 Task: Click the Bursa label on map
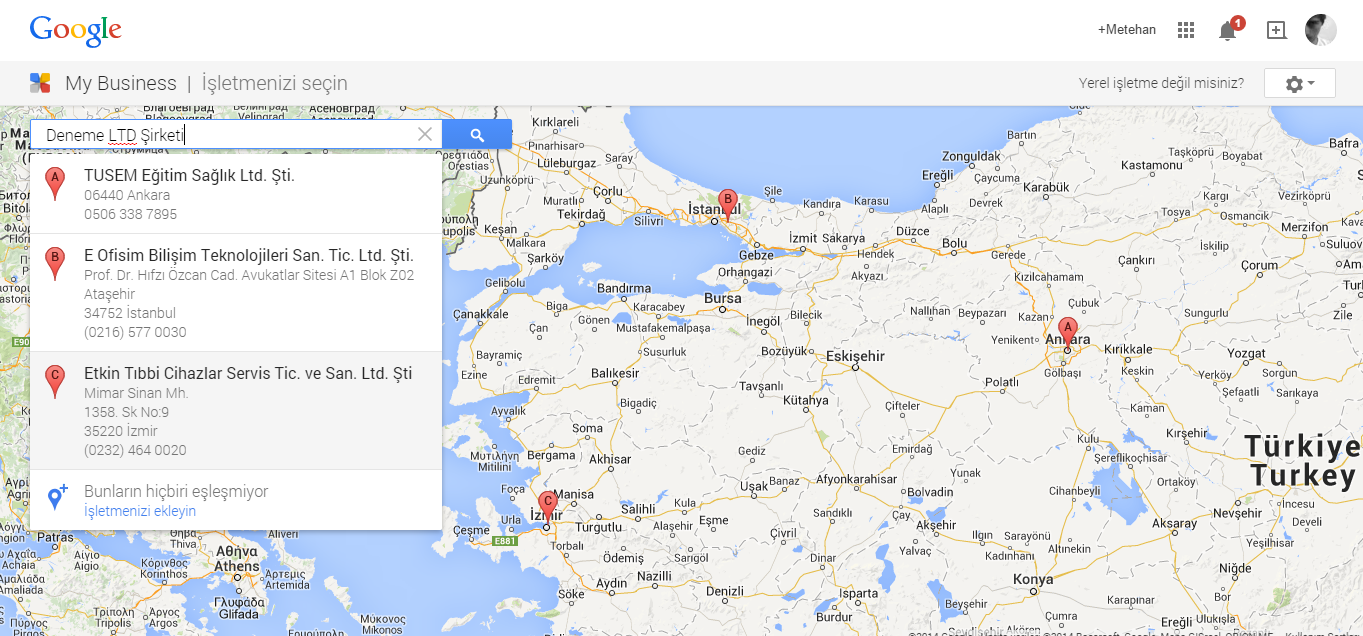click(723, 298)
